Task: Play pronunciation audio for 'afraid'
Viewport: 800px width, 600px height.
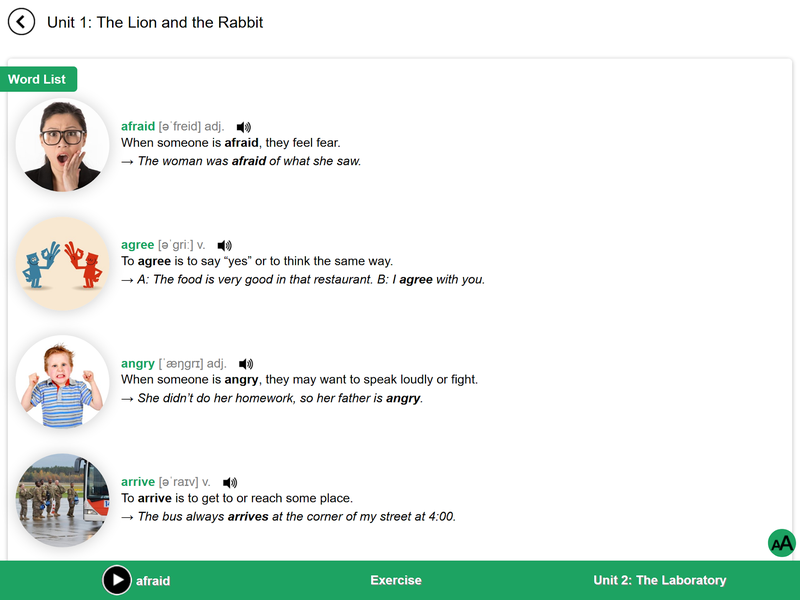Action: 243,127
